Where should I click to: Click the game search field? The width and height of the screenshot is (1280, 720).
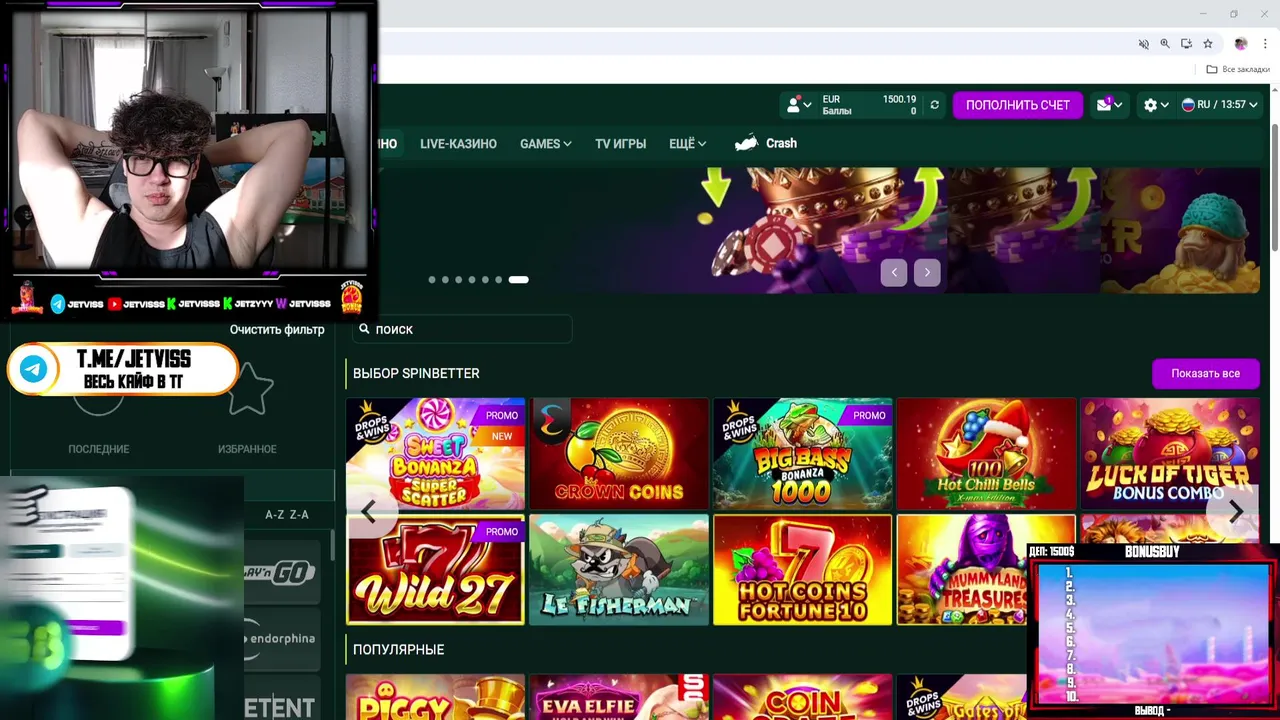[460, 329]
